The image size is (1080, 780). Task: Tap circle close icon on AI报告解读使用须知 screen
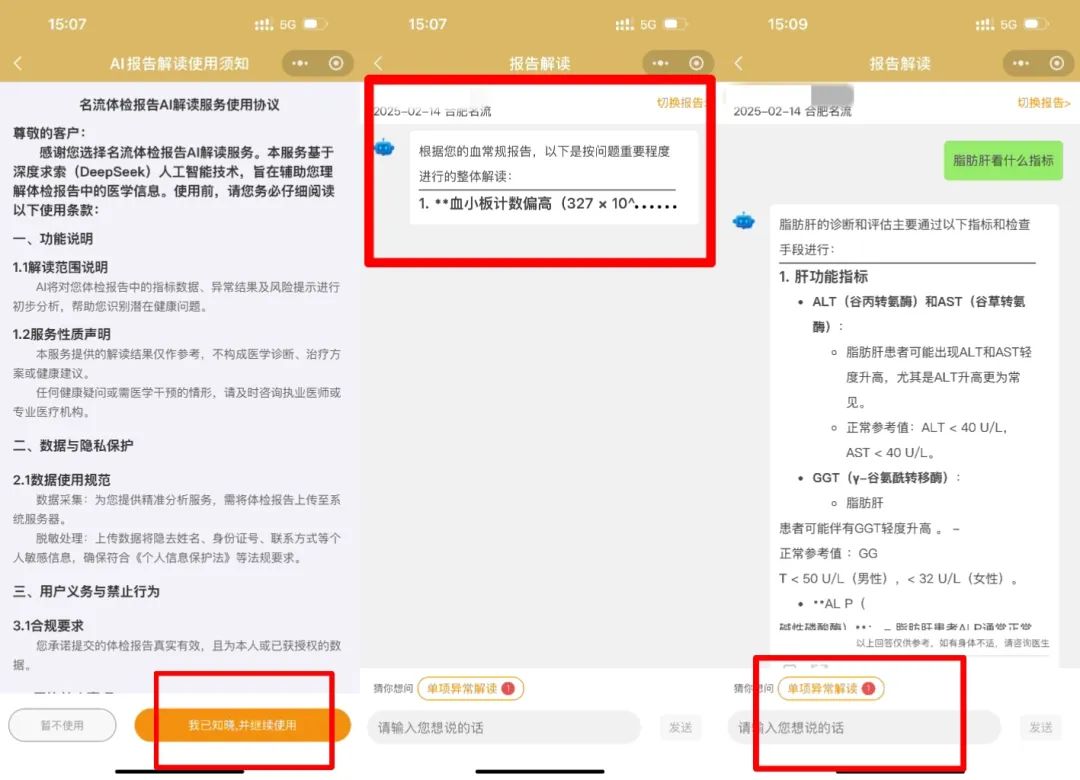point(336,63)
